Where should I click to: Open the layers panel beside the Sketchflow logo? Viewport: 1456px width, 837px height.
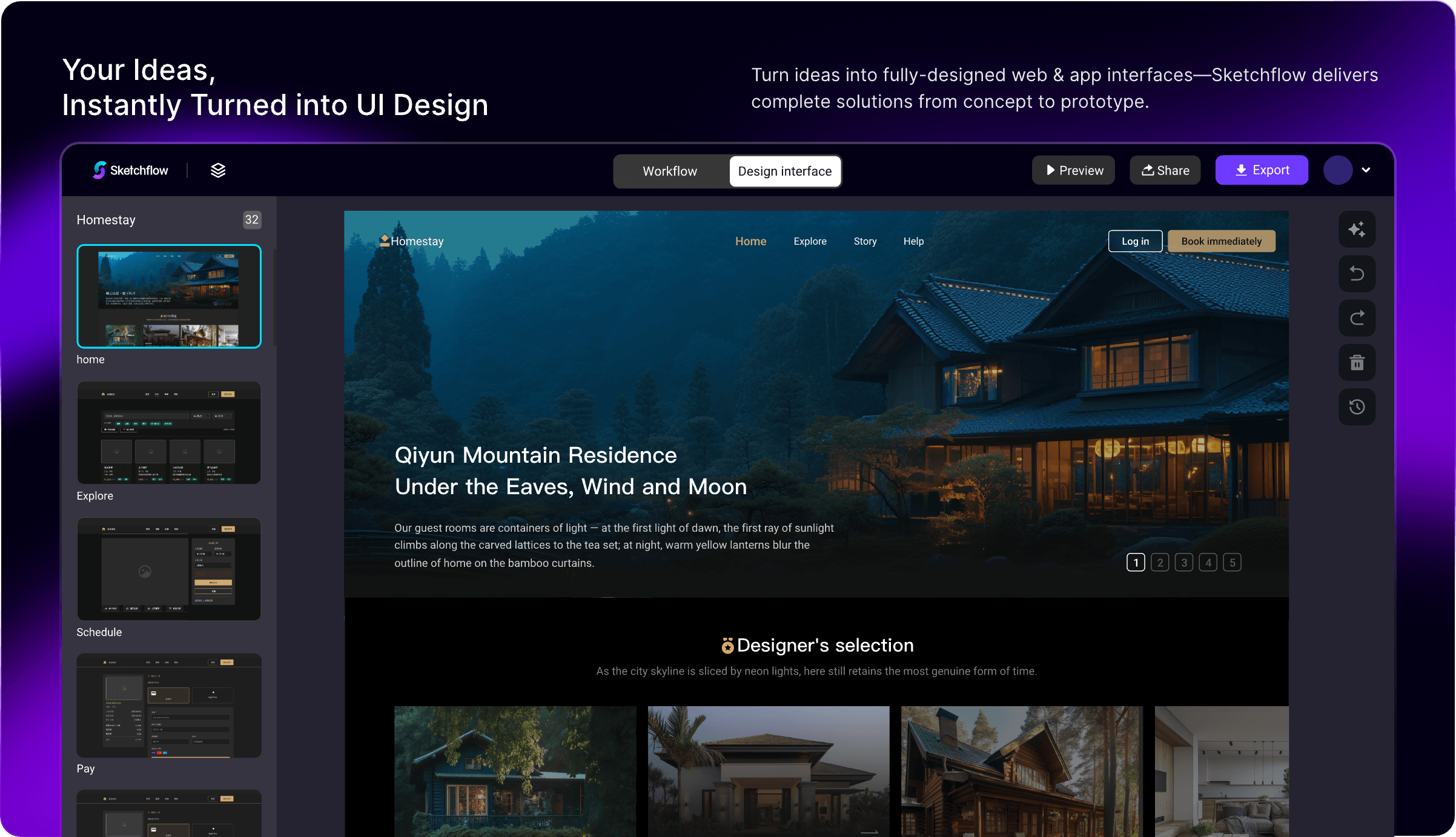point(217,170)
